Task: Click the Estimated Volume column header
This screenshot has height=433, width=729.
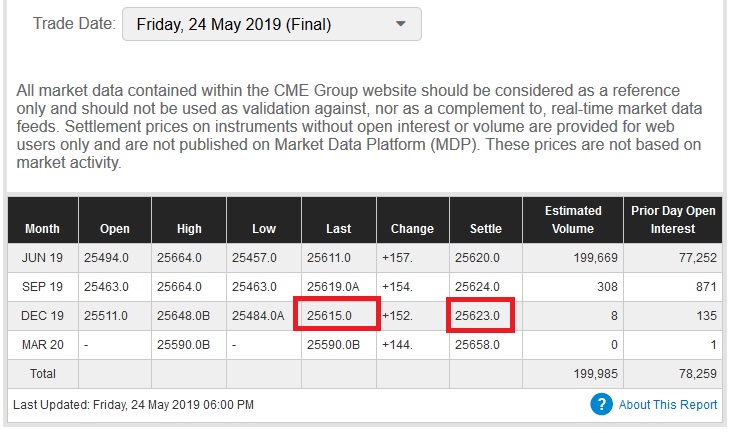Action: [573, 219]
